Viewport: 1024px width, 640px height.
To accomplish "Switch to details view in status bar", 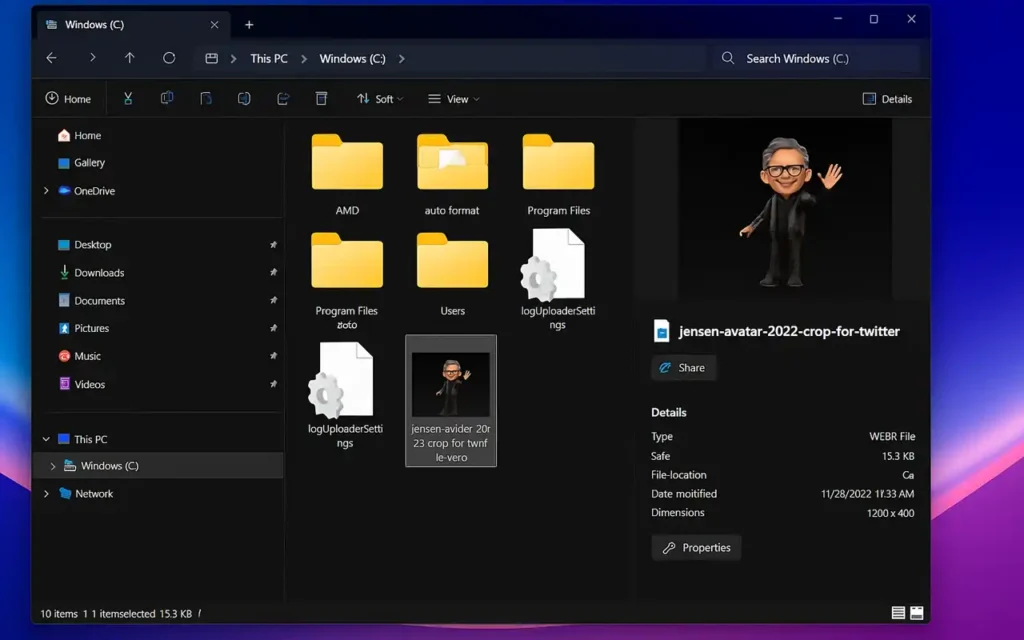I will pos(897,611).
